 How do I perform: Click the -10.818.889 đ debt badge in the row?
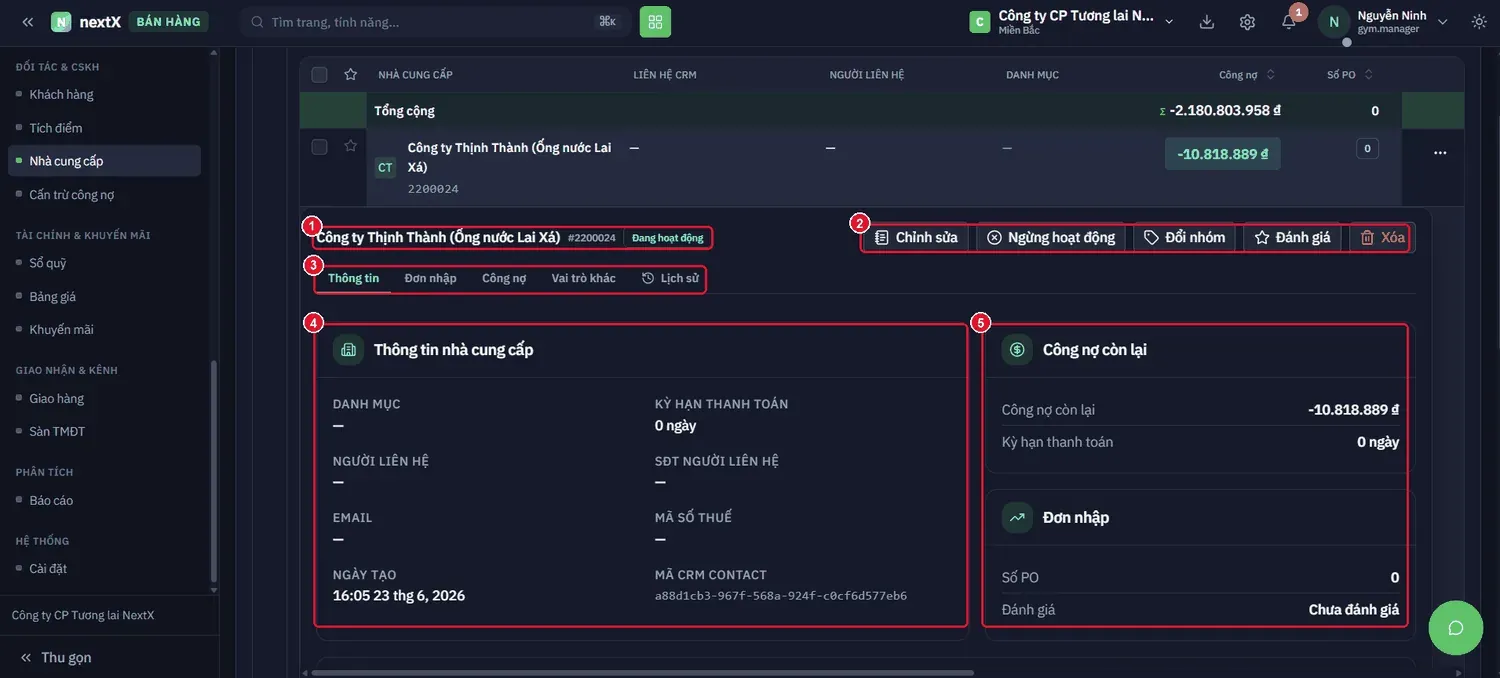pos(1223,154)
